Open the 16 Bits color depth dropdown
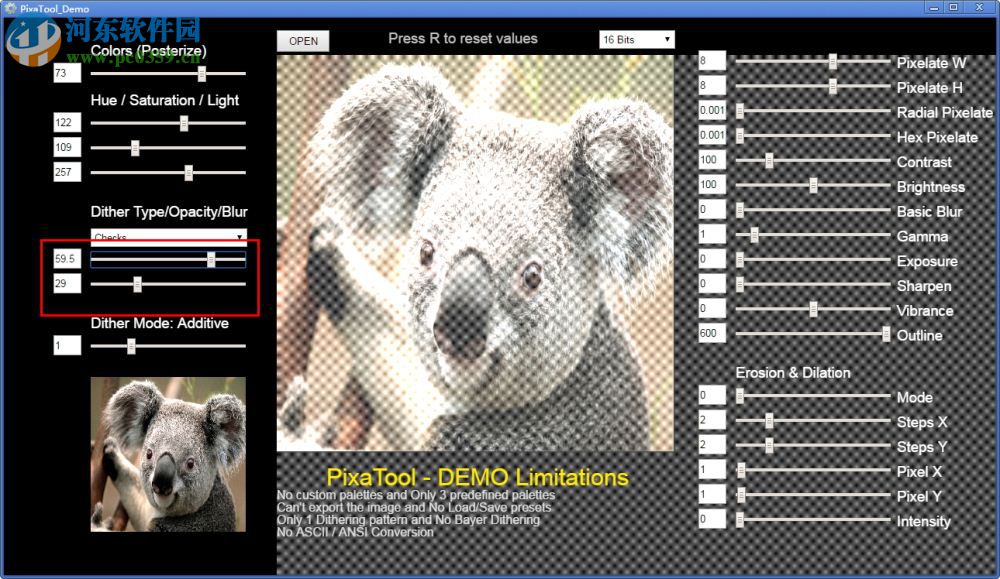Image resolution: width=1000 pixels, height=579 pixels. [637, 39]
